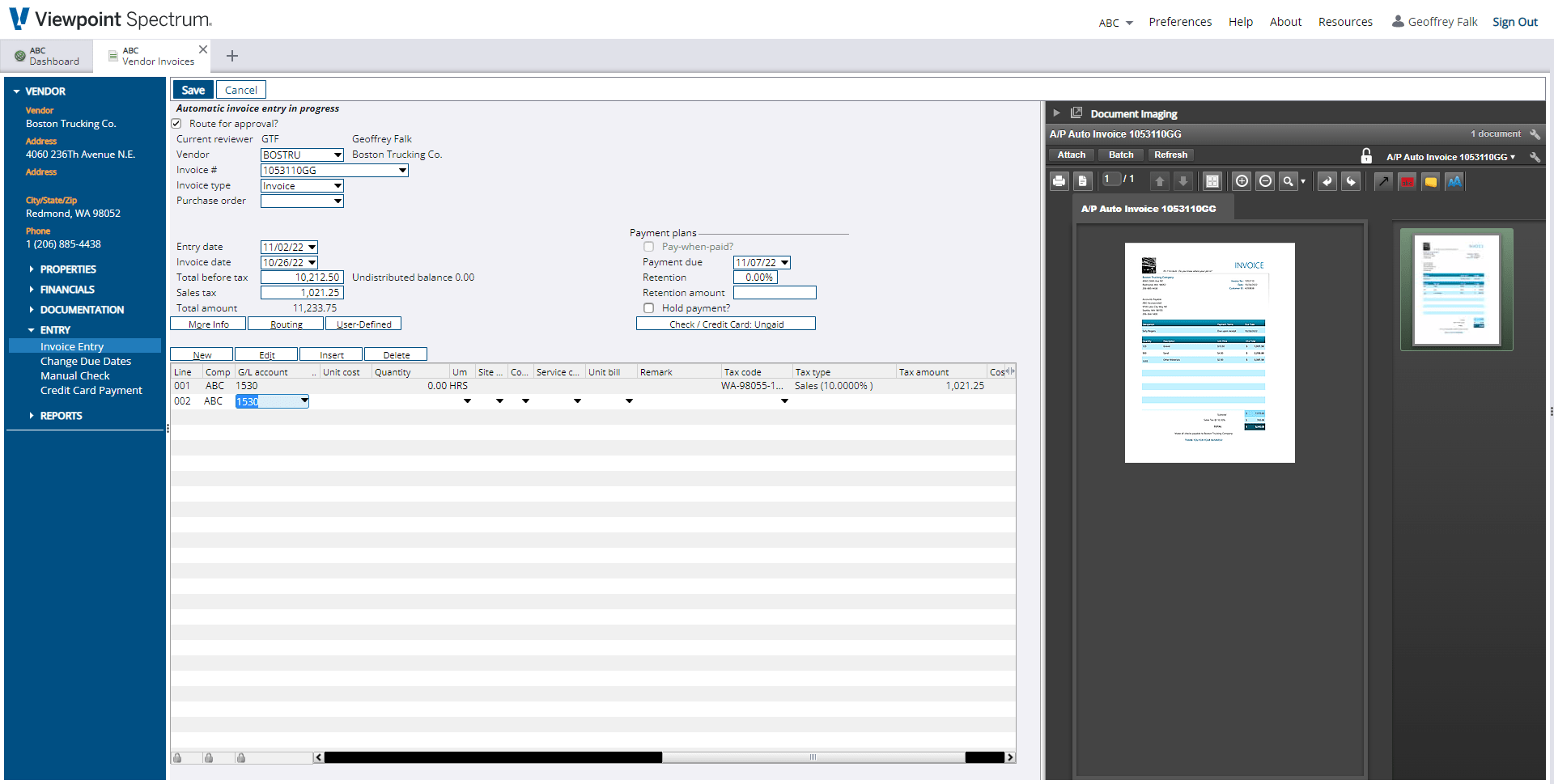Go to next page with down arrow
The width and height of the screenshot is (1554, 784).
pyautogui.click(x=1183, y=181)
